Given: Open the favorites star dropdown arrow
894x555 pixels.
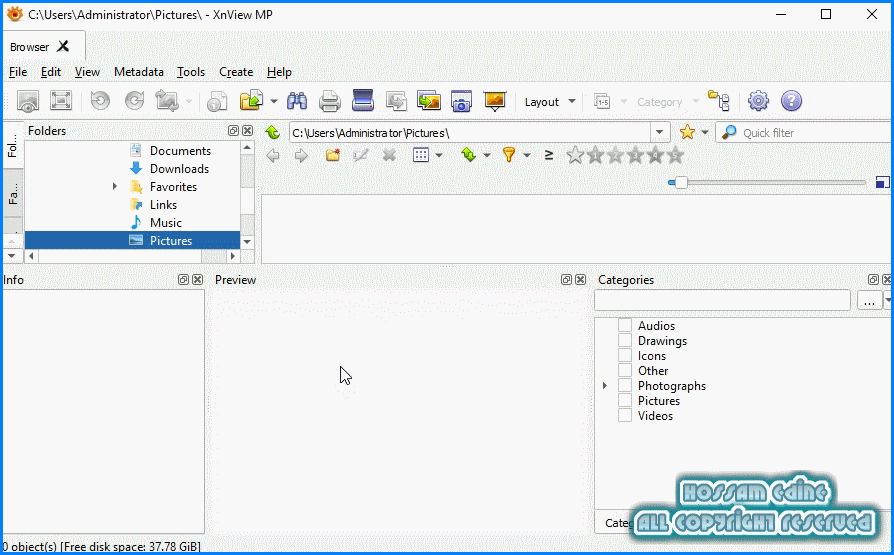Looking at the screenshot, I should 705,133.
